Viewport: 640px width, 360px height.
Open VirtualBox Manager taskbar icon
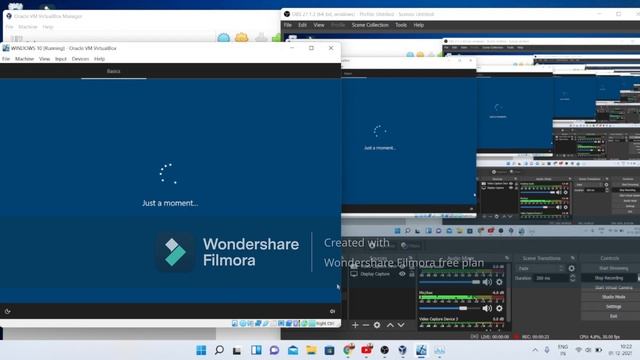(403, 350)
